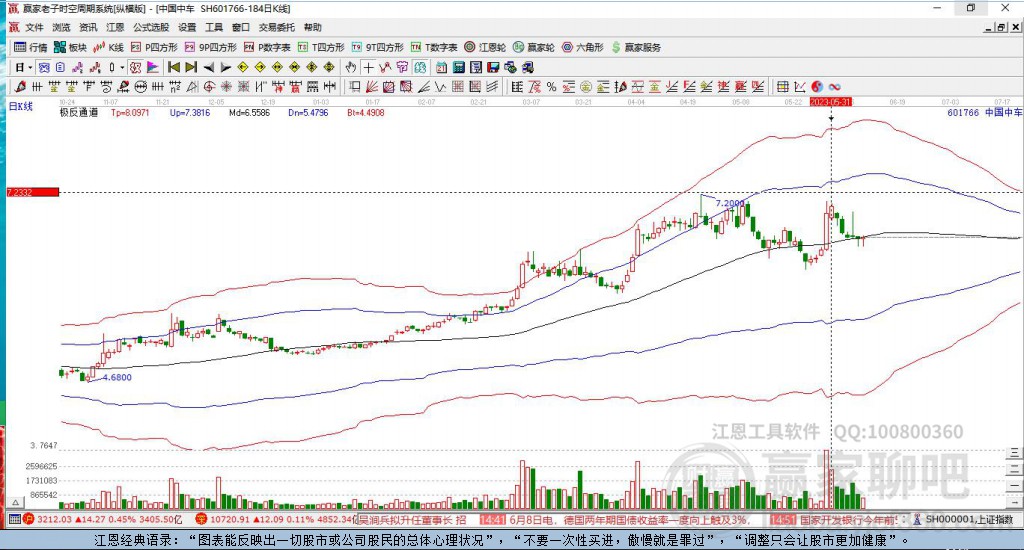1024x550 pixels.
Task: Select the red pen drawing tool
Action: coord(20,86)
